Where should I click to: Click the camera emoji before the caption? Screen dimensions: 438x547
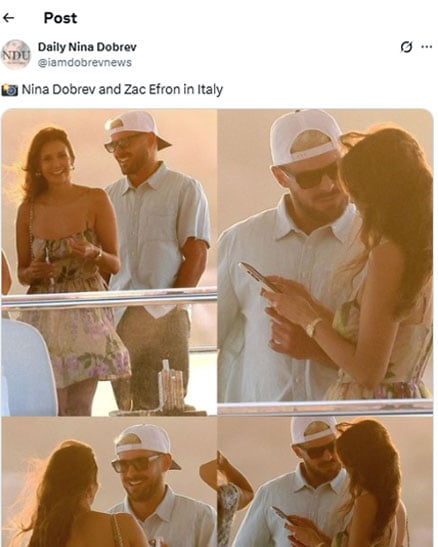tap(9, 90)
